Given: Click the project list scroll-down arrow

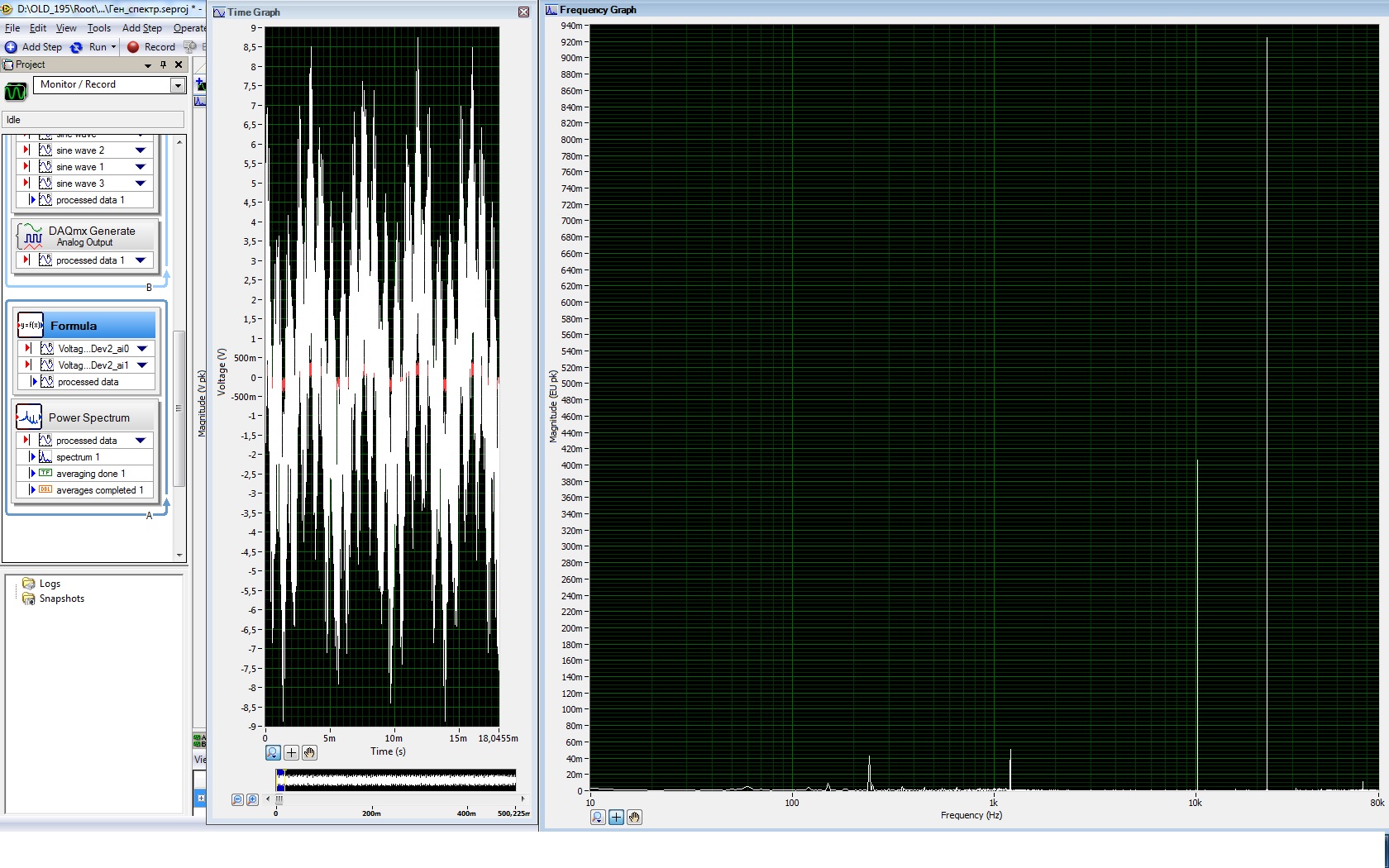Looking at the screenshot, I should pyautogui.click(x=179, y=556).
